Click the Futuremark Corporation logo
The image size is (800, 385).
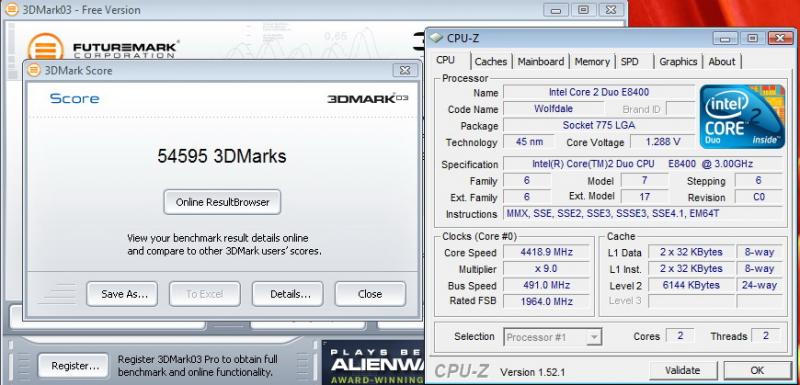[103, 47]
